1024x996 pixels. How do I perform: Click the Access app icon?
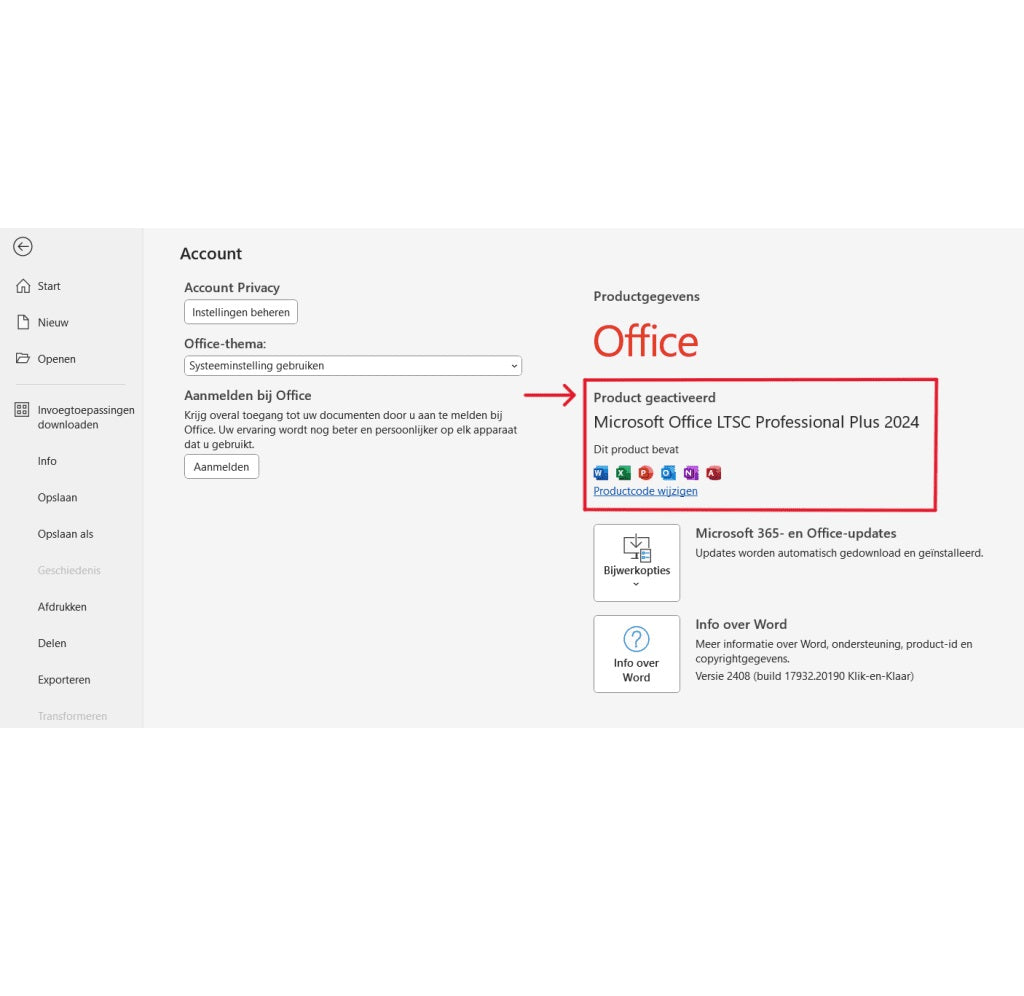click(x=713, y=473)
